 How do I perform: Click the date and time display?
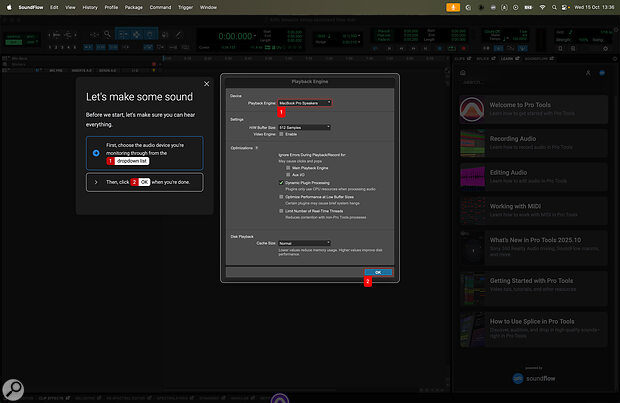point(594,7)
